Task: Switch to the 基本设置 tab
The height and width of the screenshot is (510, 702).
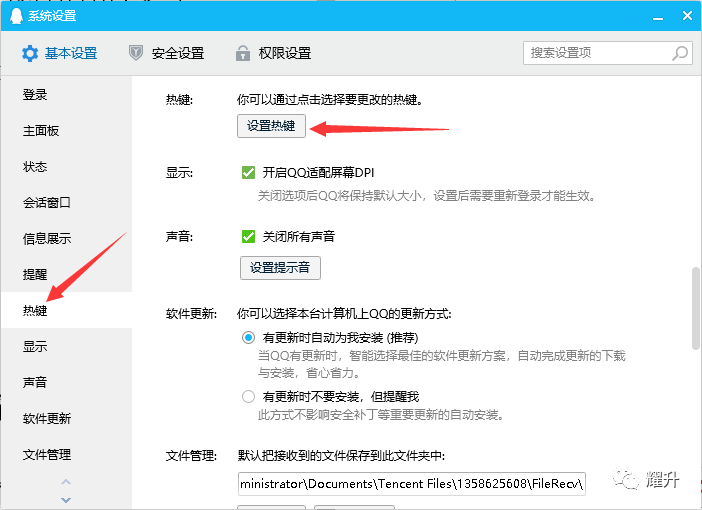Action: point(60,53)
